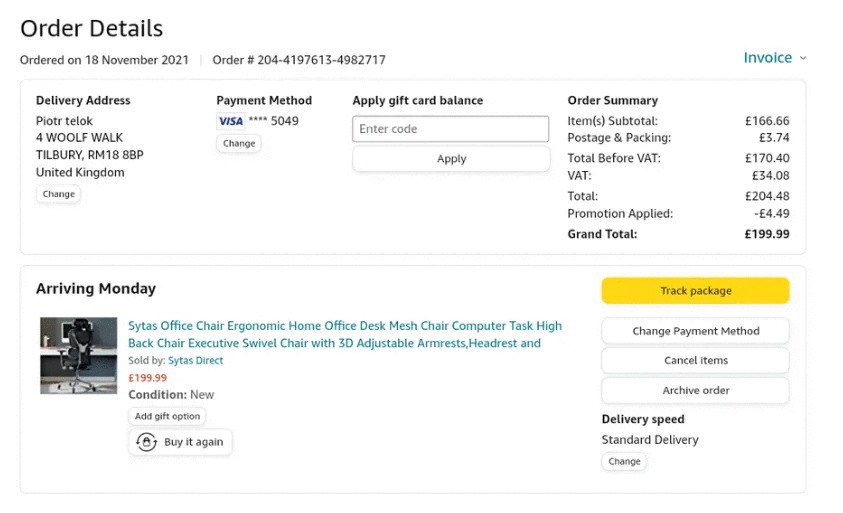Click the Grand Total amount £199.99
The width and height of the screenshot is (843, 513).
coord(767,234)
